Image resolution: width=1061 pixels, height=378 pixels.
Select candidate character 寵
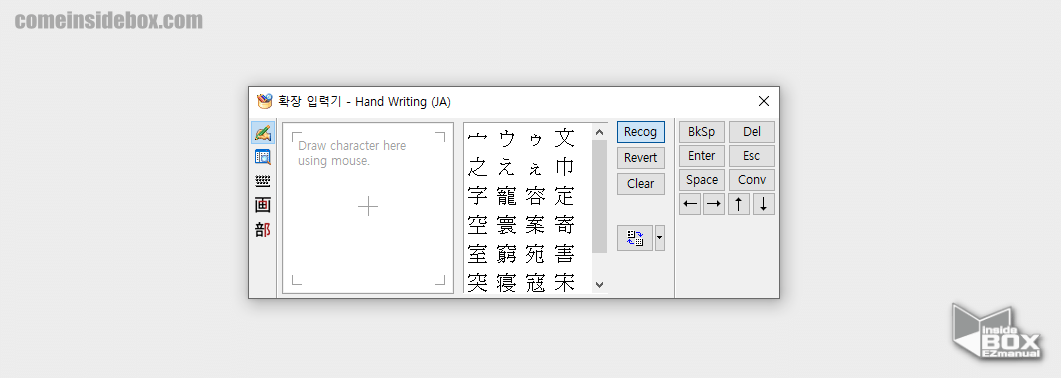coord(507,196)
